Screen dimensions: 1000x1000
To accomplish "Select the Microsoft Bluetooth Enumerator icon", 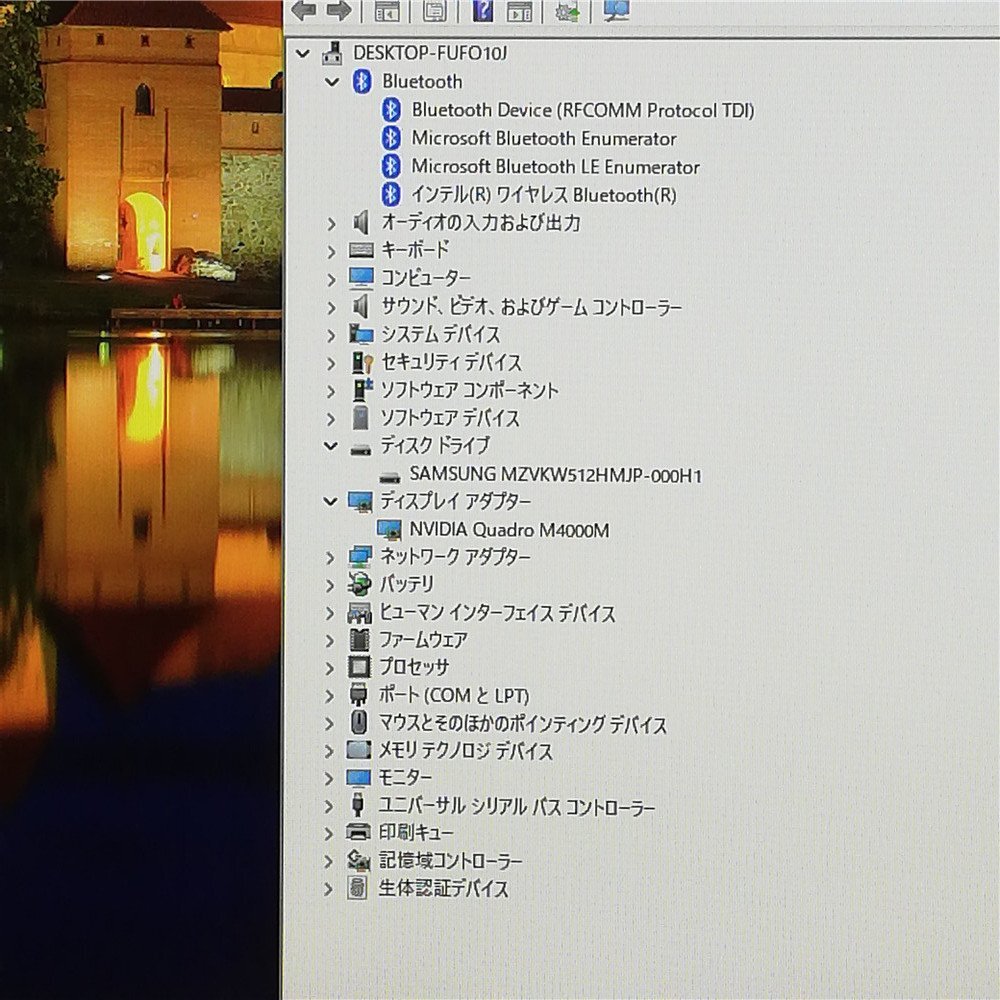I will 391,138.
